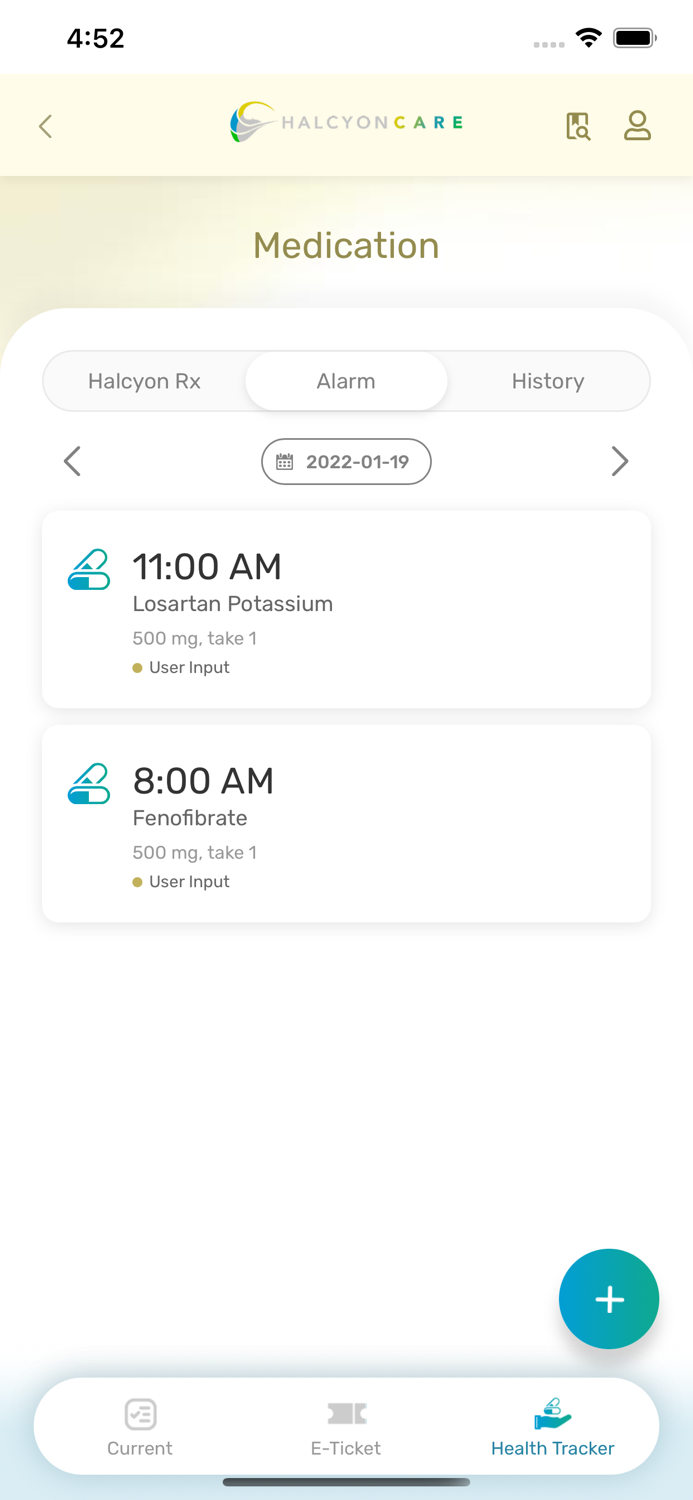Go to the previous day with the left chevron
Screen dimensions: 693x1500
pos(71,461)
